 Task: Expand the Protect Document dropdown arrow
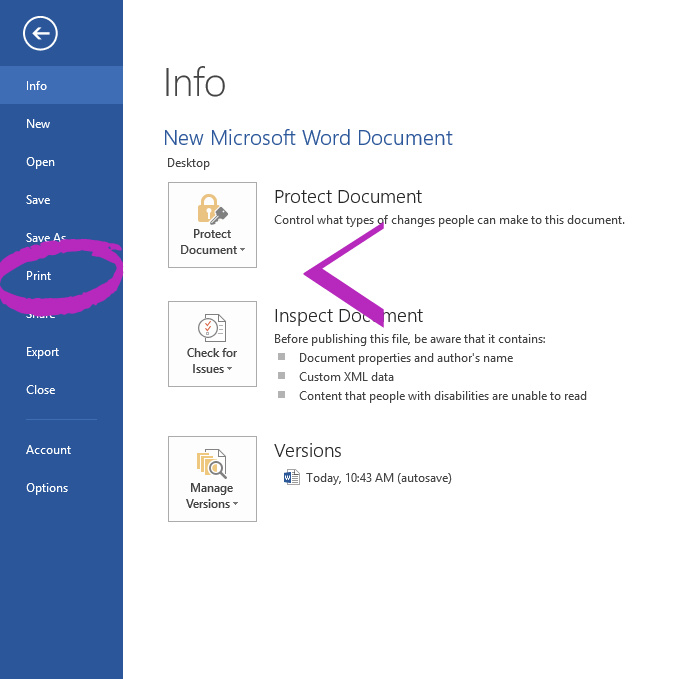coord(242,251)
